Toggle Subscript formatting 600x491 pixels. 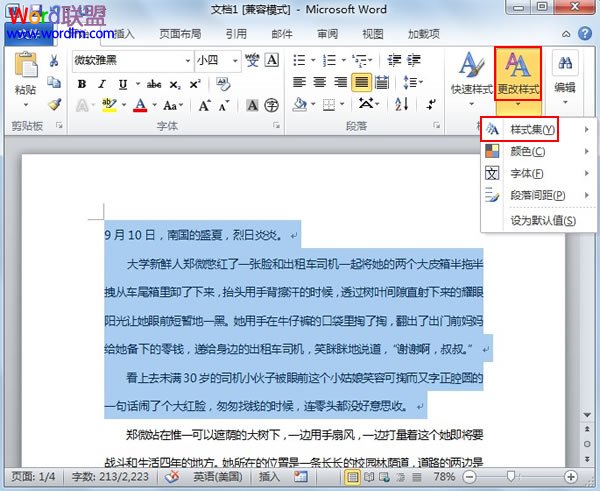pyautogui.click(x=174, y=84)
